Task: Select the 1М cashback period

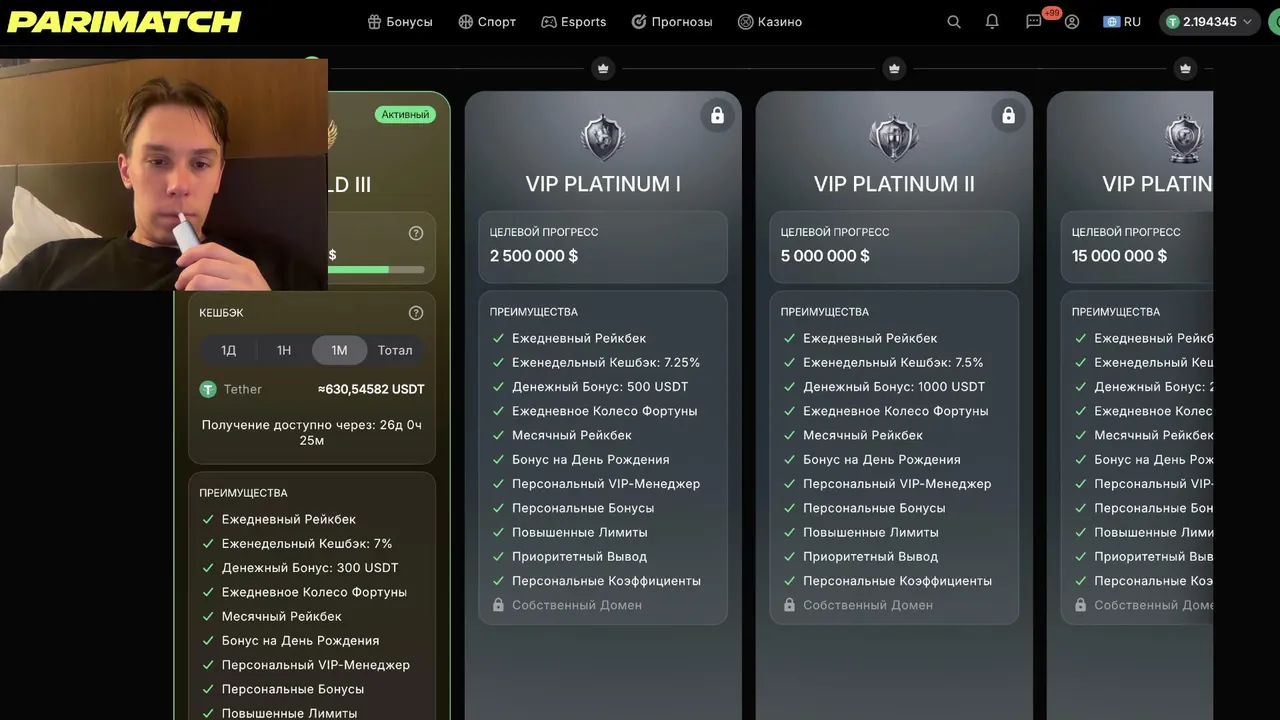Action: (x=339, y=350)
